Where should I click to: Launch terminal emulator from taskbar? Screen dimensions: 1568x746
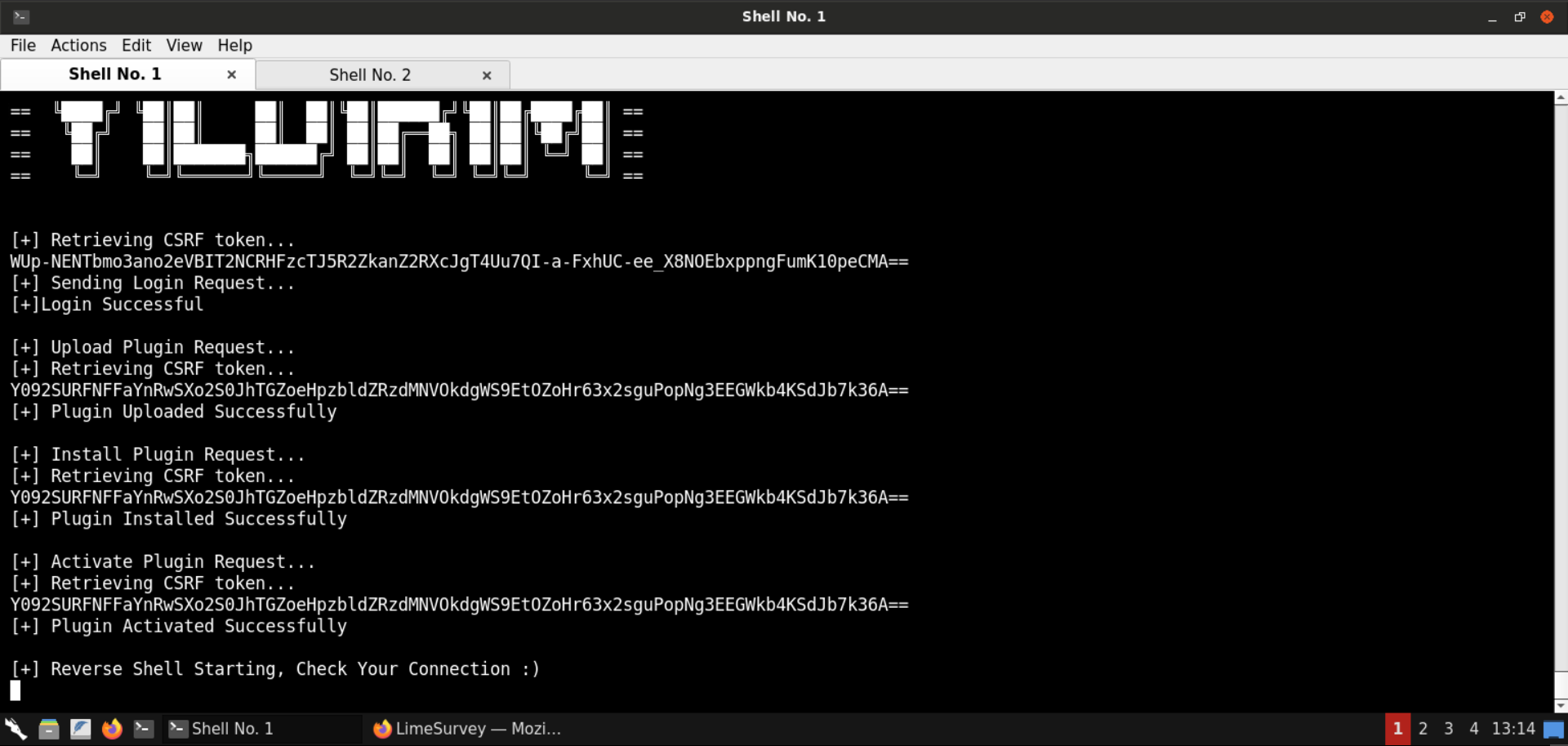(x=144, y=729)
